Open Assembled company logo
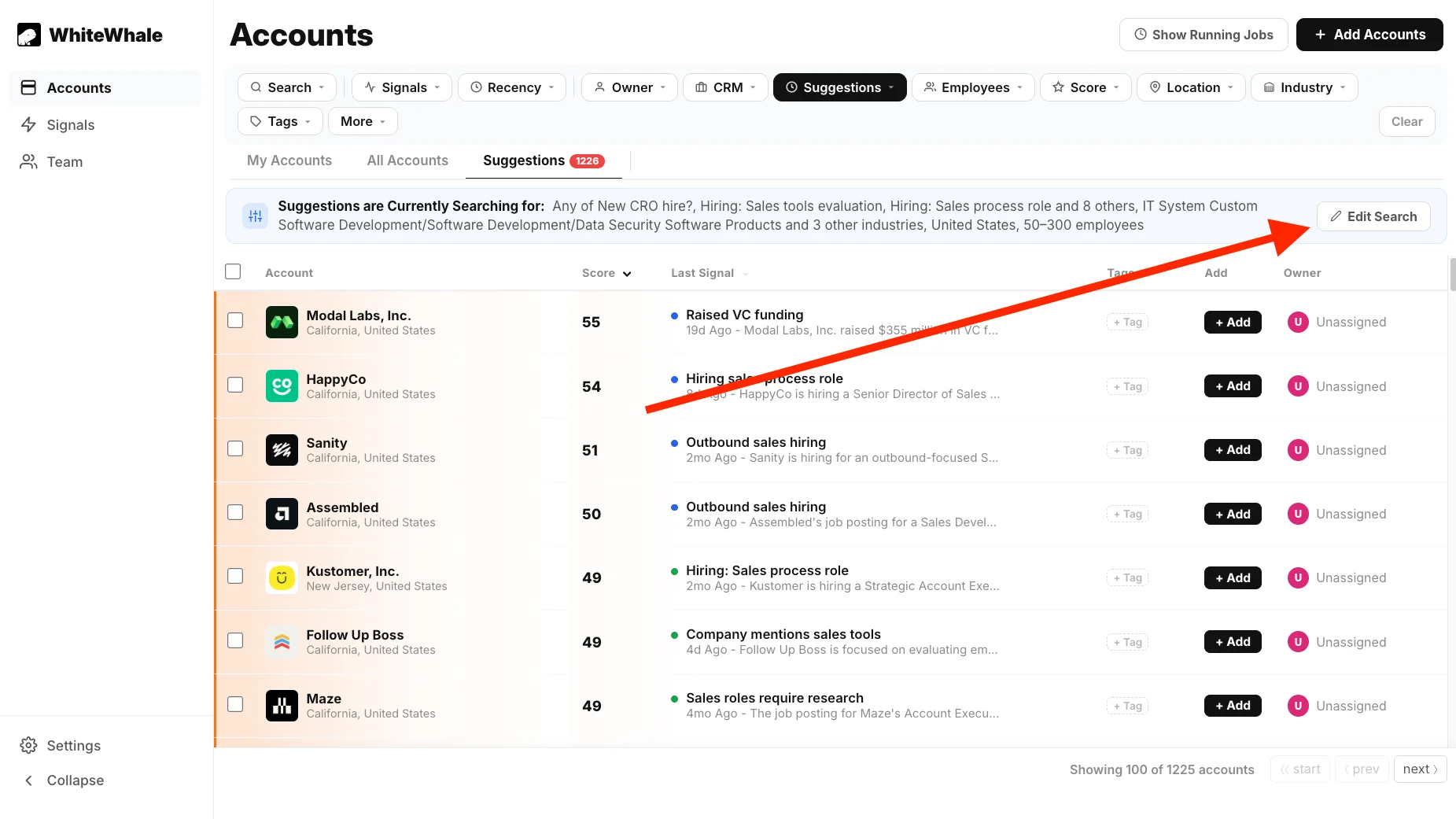Image resolution: width=1456 pixels, height=819 pixels. pos(282,514)
